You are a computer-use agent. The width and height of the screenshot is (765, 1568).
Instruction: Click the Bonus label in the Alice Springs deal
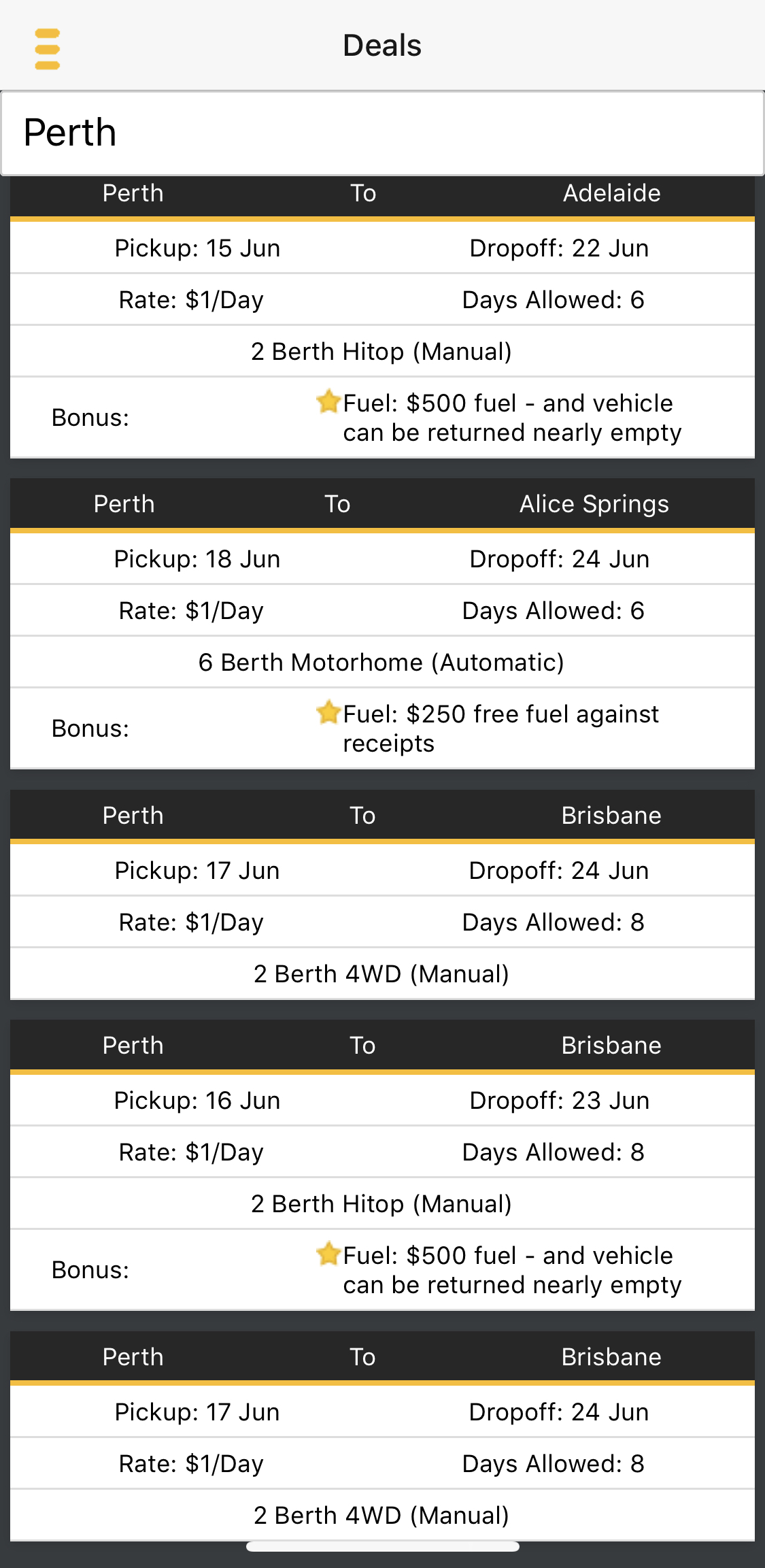(90, 729)
